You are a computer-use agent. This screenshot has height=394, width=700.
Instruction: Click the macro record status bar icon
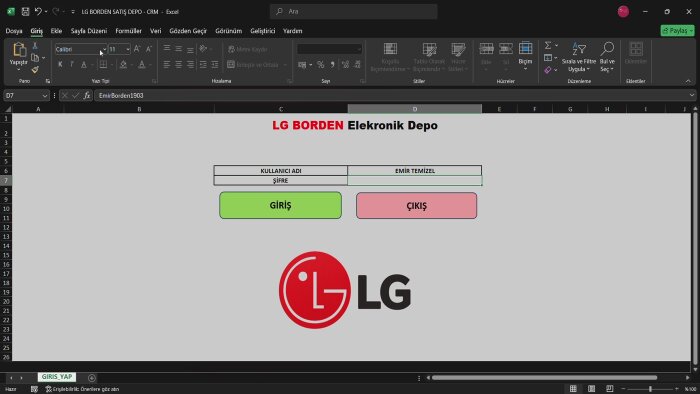pos(34,389)
